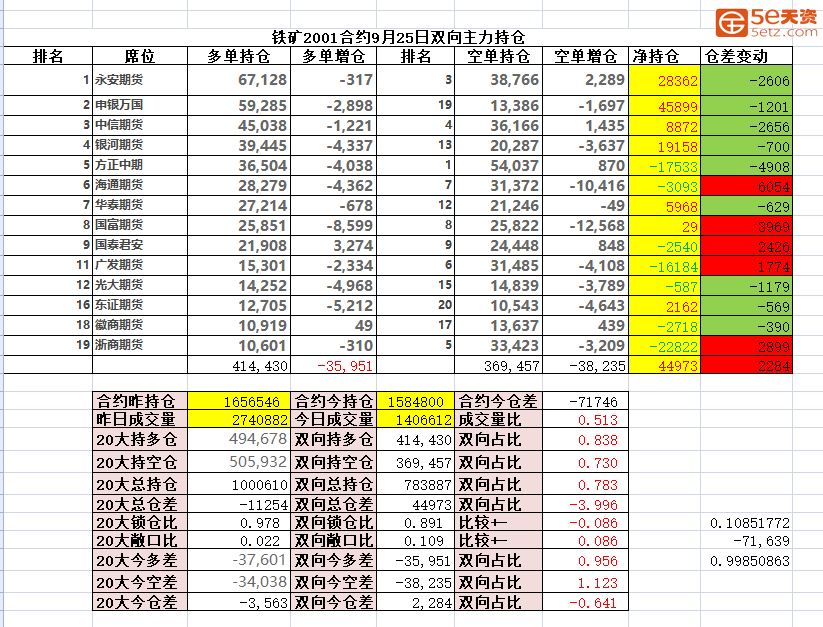Click the 徽商期货 seat cell

click(140, 324)
